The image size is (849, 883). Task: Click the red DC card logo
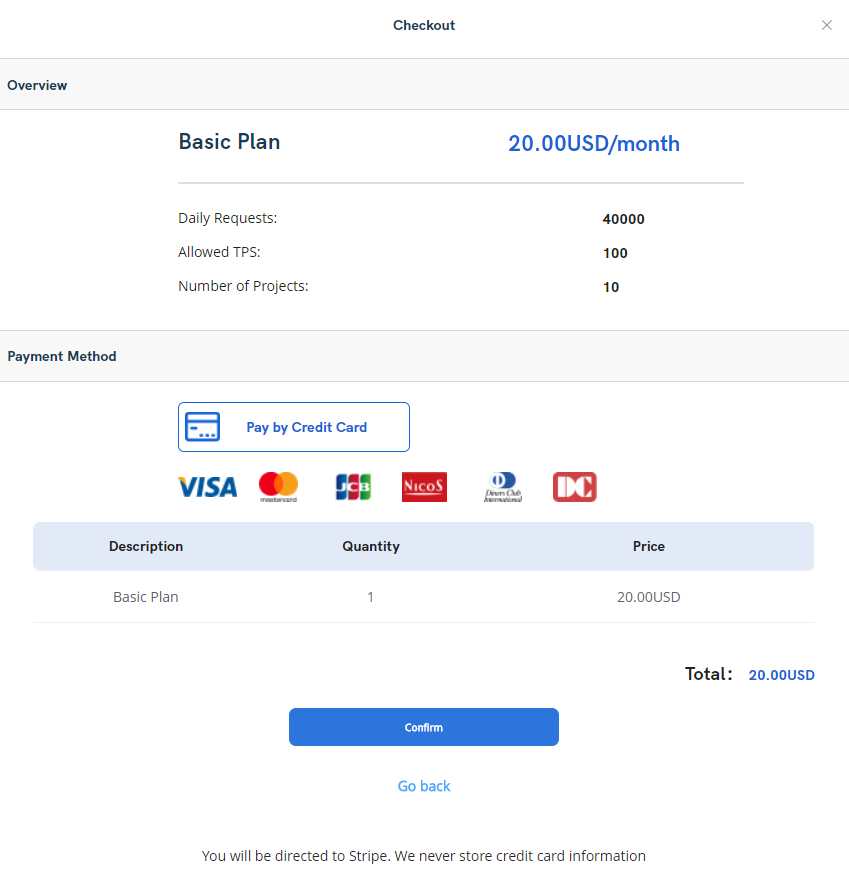pos(575,487)
